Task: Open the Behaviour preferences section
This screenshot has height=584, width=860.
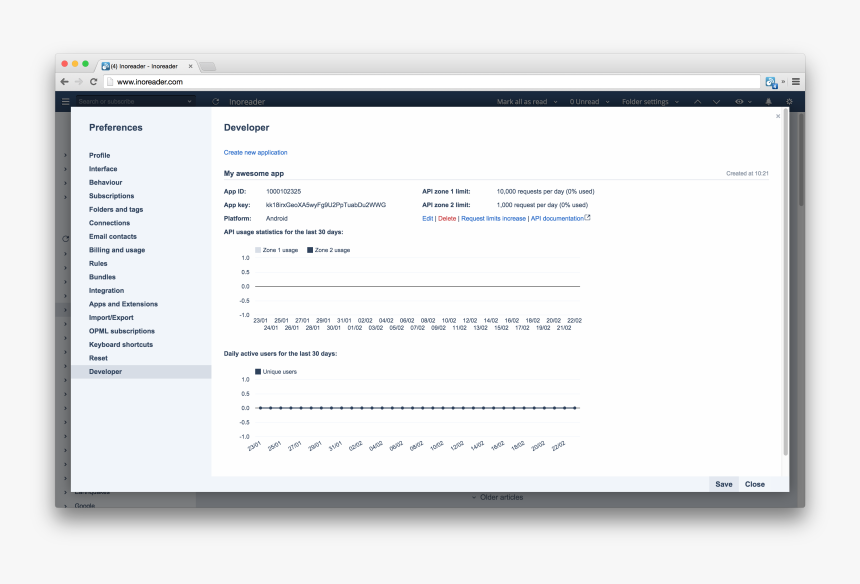Action: click(105, 183)
